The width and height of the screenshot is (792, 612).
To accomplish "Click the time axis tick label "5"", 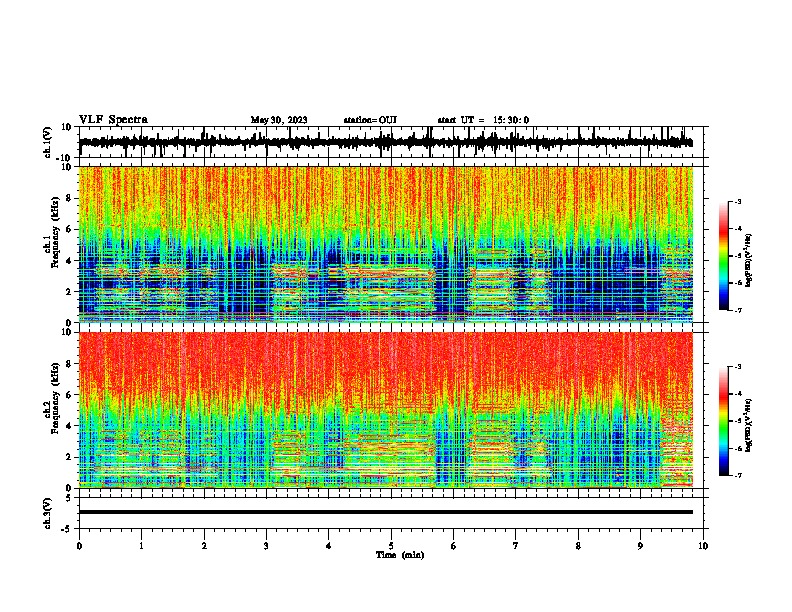I will tap(391, 546).
